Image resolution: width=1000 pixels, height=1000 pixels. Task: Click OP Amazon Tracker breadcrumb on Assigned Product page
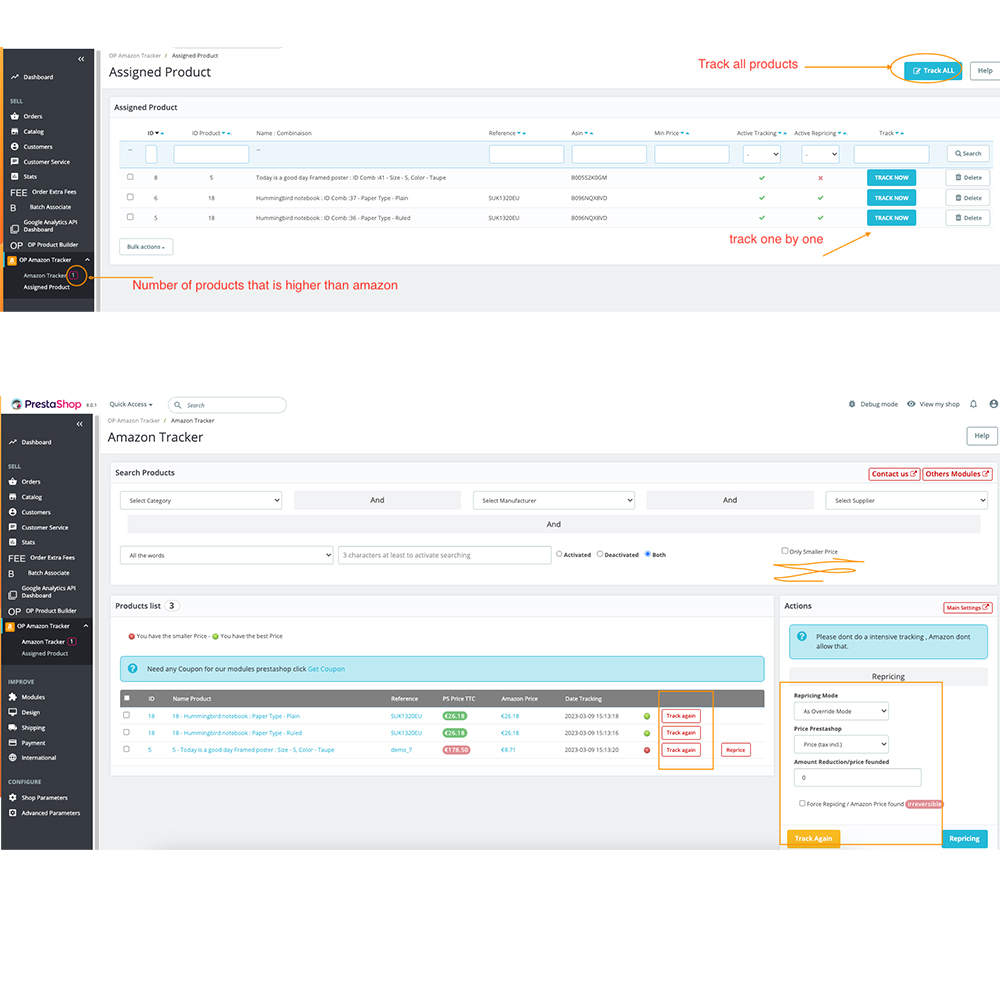point(135,56)
